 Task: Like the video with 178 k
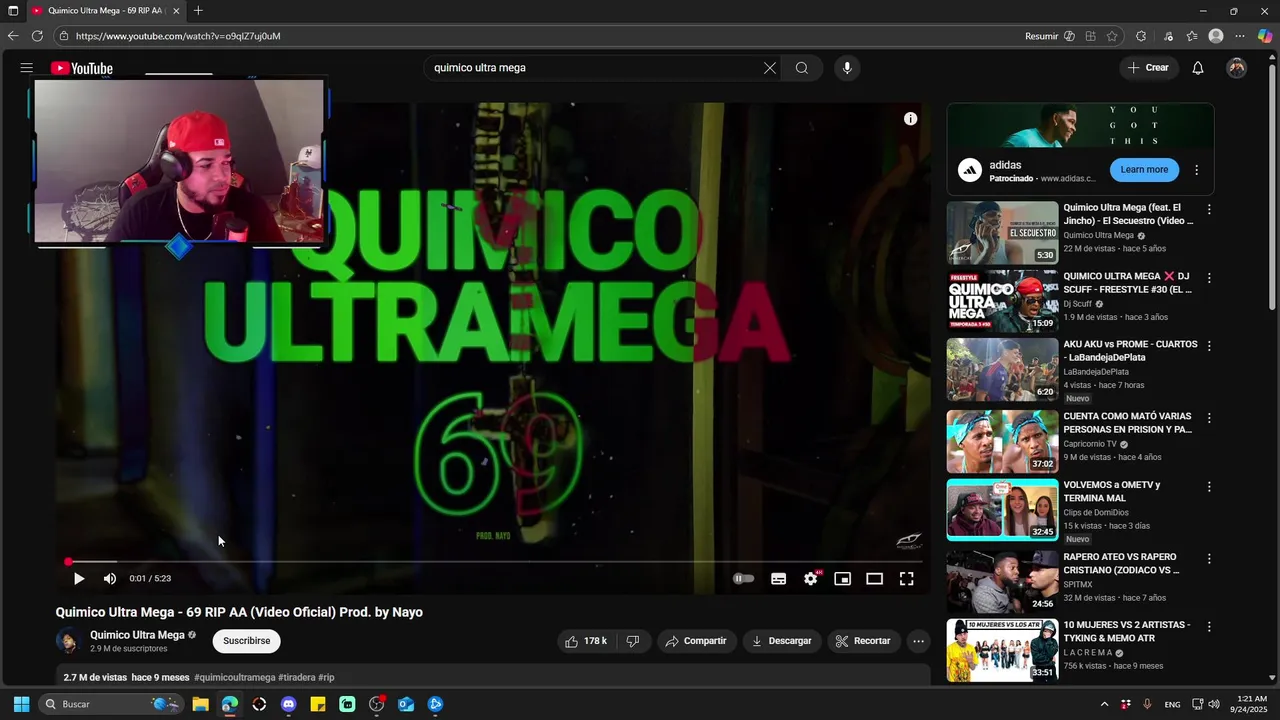586,641
